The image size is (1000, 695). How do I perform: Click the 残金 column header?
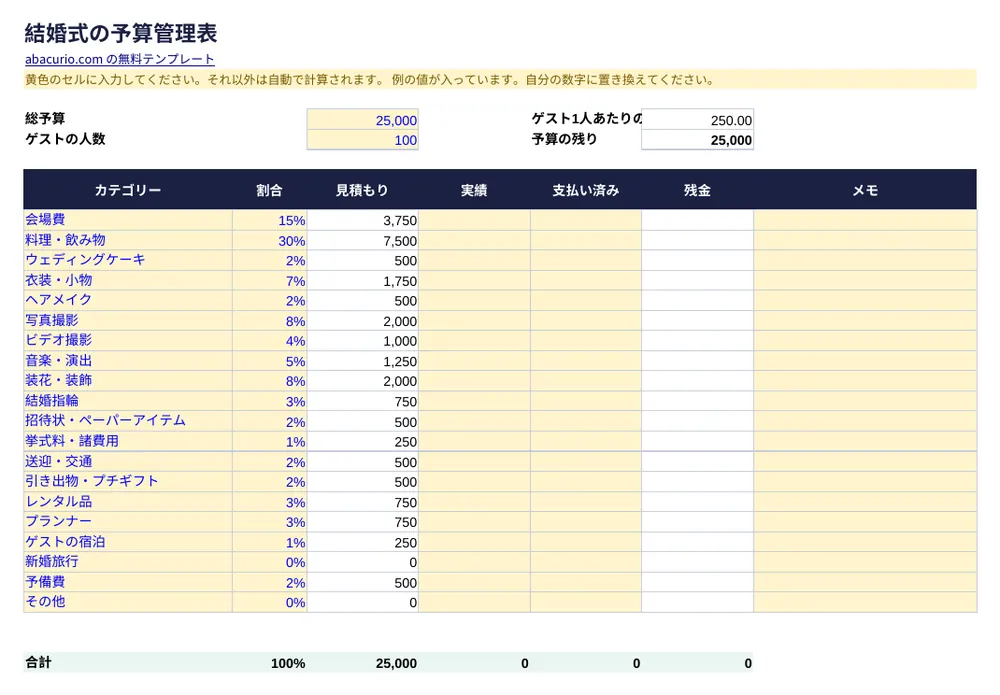[x=697, y=190]
